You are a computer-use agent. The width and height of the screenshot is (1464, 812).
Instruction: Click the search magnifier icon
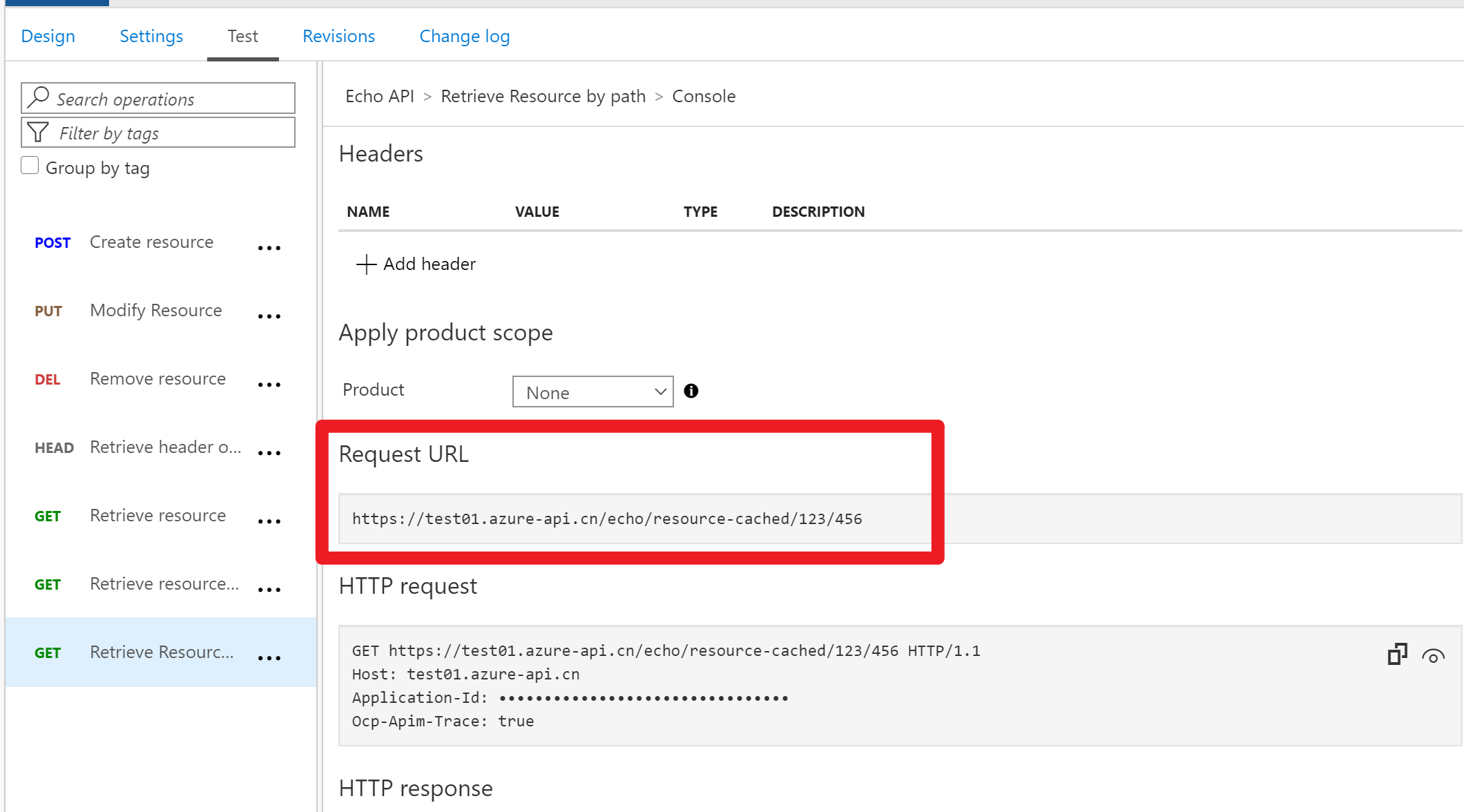click(x=39, y=97)
